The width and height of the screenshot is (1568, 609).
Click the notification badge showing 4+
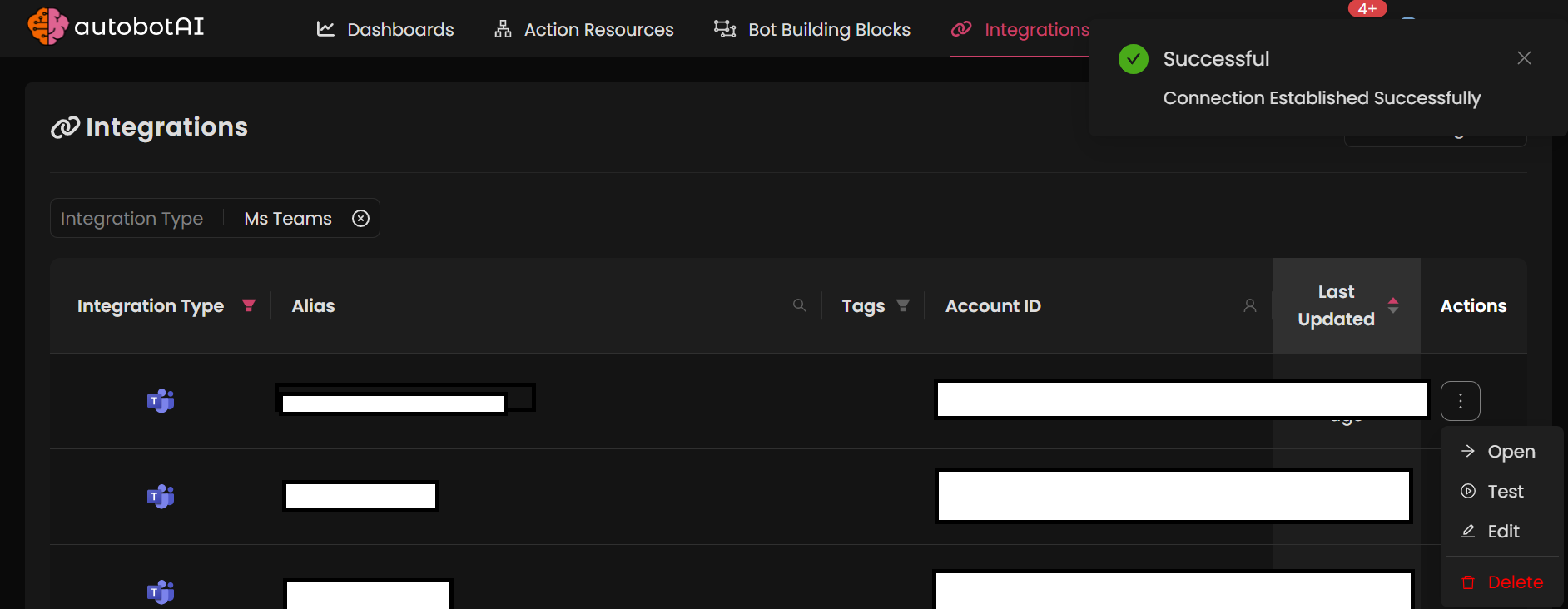click(1367, 8)
